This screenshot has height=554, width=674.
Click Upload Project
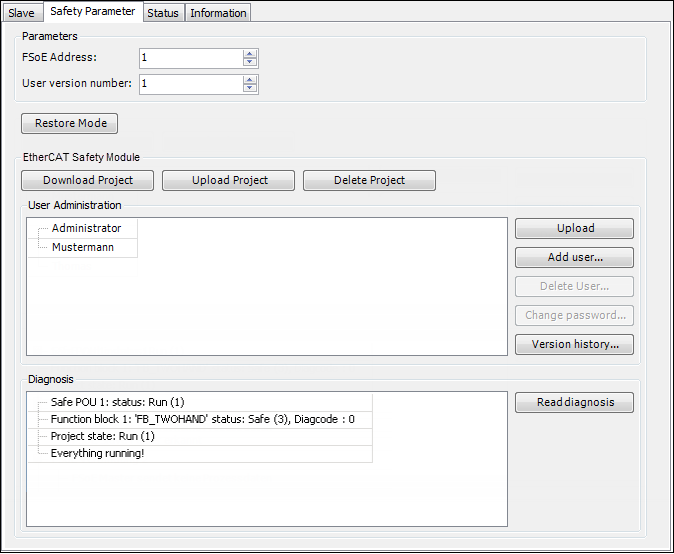point(229,181)
